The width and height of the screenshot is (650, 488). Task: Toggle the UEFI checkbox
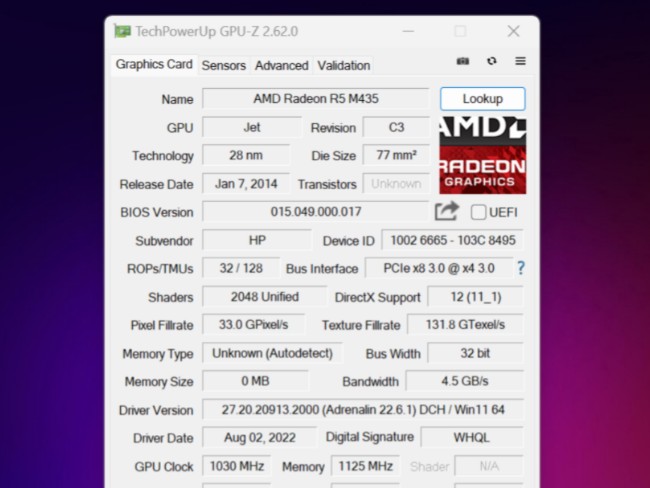[x=478, y=212]
